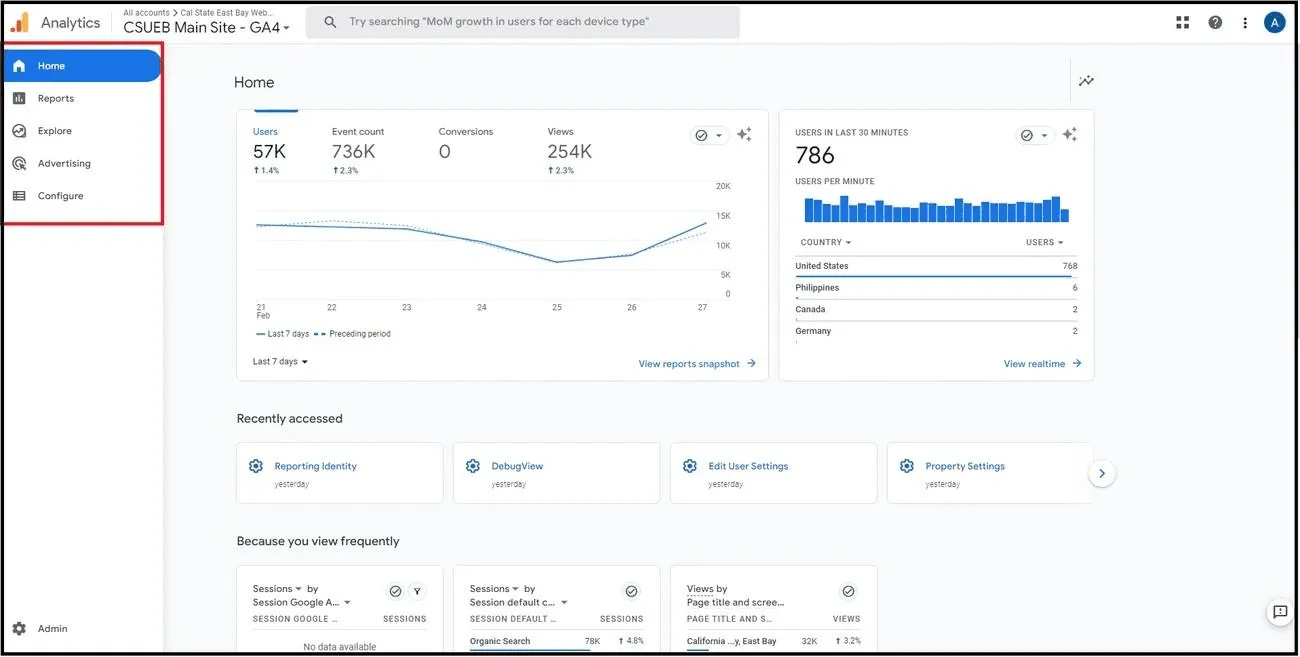Click the account avatar labeled A

click(1274, 22)
